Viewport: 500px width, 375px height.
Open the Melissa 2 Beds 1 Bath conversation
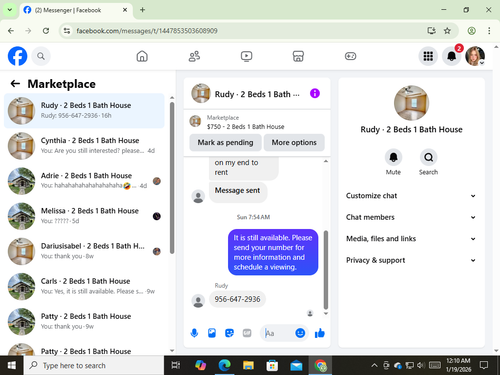[84, 216]
